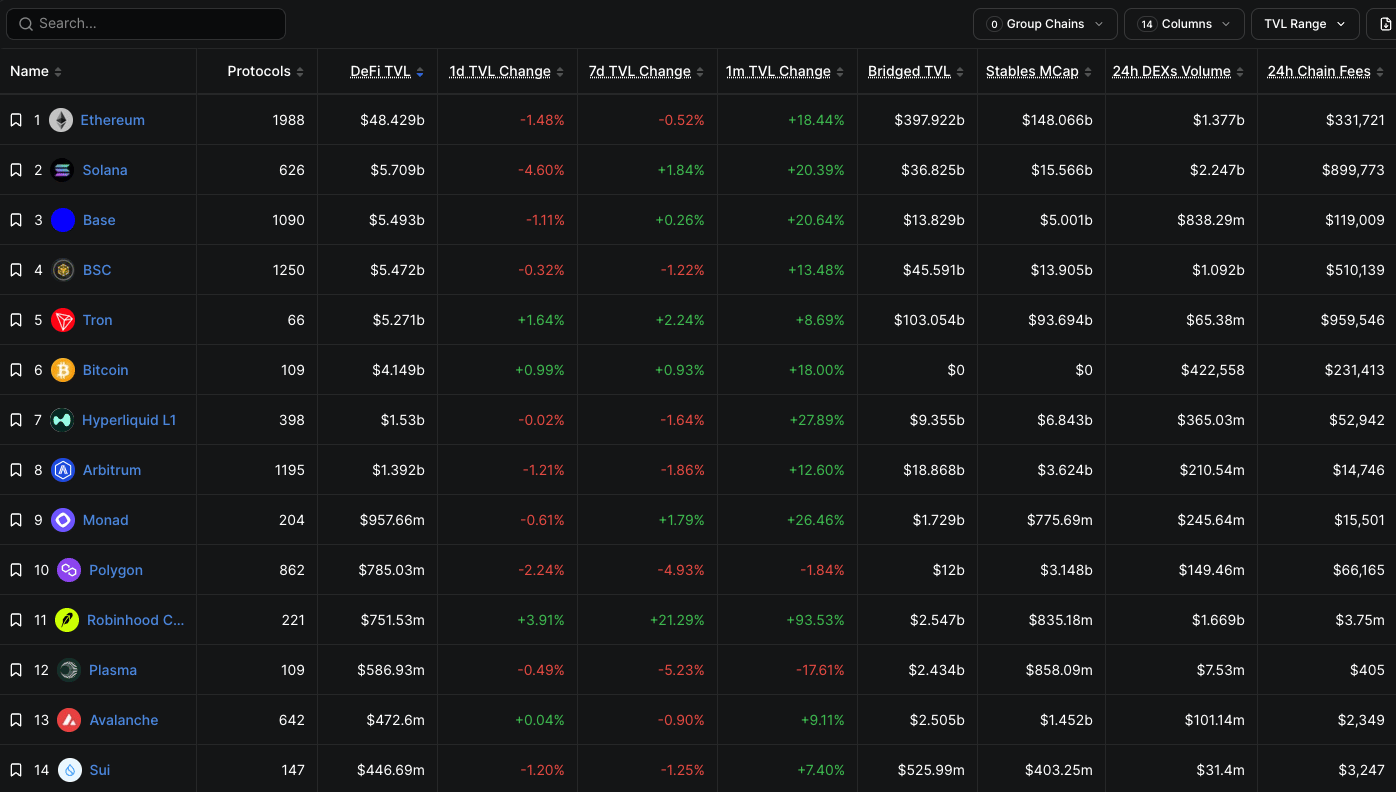Click the Solana chain logo icon

pyautogui.click(x=63, y=170)
